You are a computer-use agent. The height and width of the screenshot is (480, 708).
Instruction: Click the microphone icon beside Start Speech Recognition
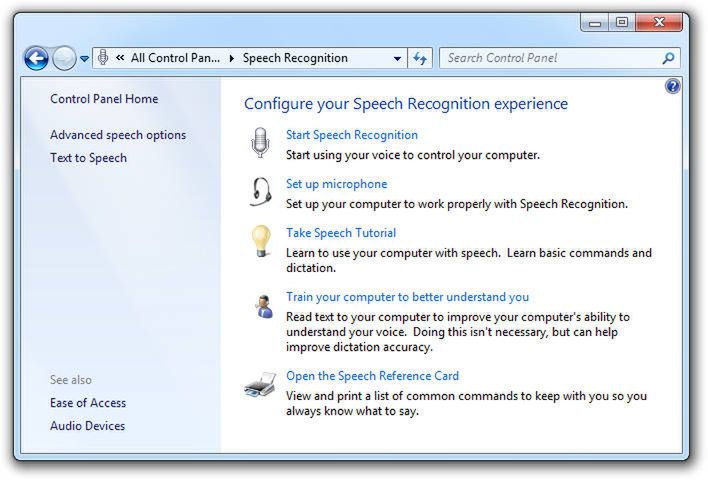coord(260,142)
